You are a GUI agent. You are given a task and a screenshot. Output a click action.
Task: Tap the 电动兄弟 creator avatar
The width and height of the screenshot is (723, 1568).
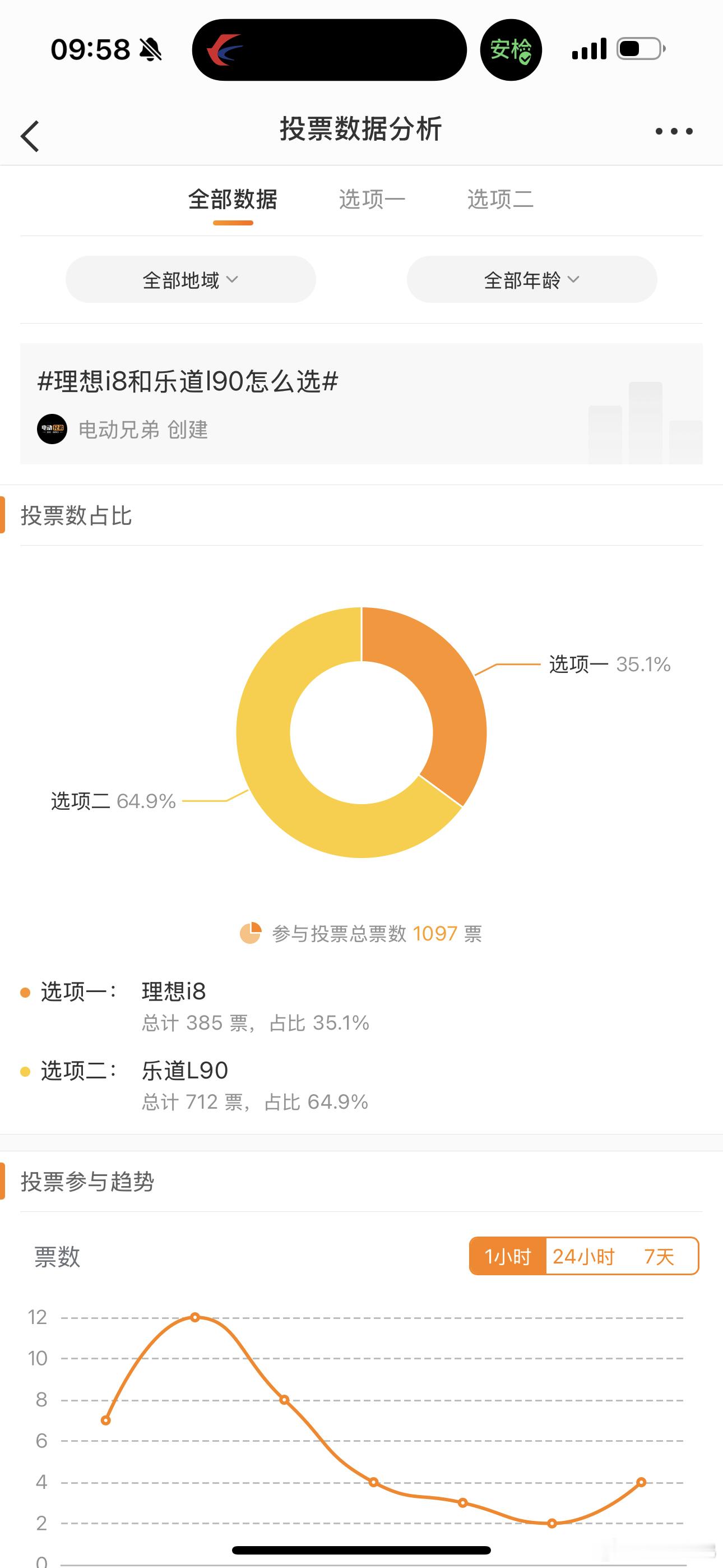52,429
